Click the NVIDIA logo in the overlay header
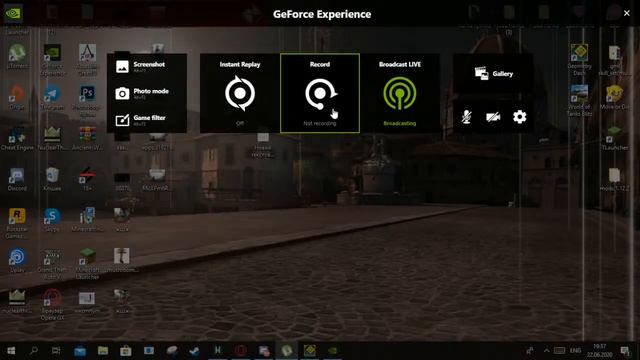The image size is (640, 360). click(13, 13)
